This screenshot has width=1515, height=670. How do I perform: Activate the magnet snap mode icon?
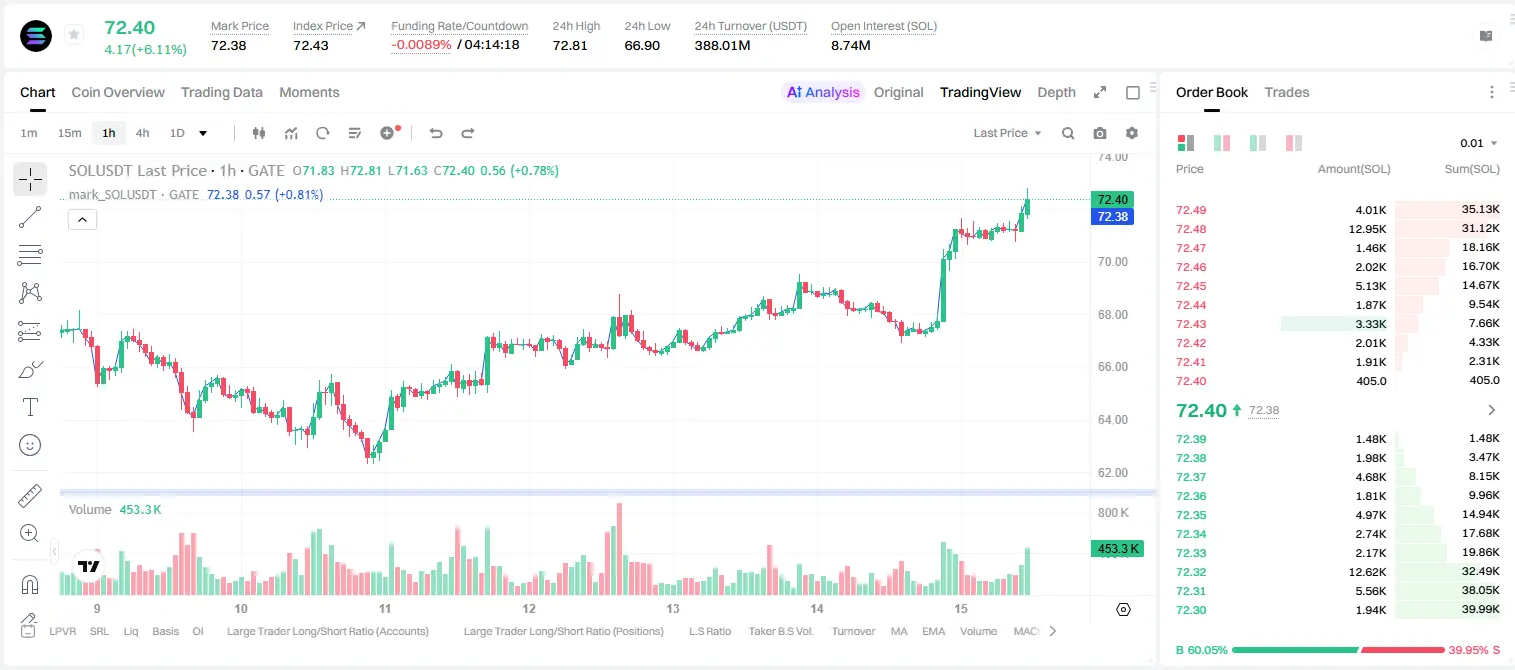(x=30, y=584)
